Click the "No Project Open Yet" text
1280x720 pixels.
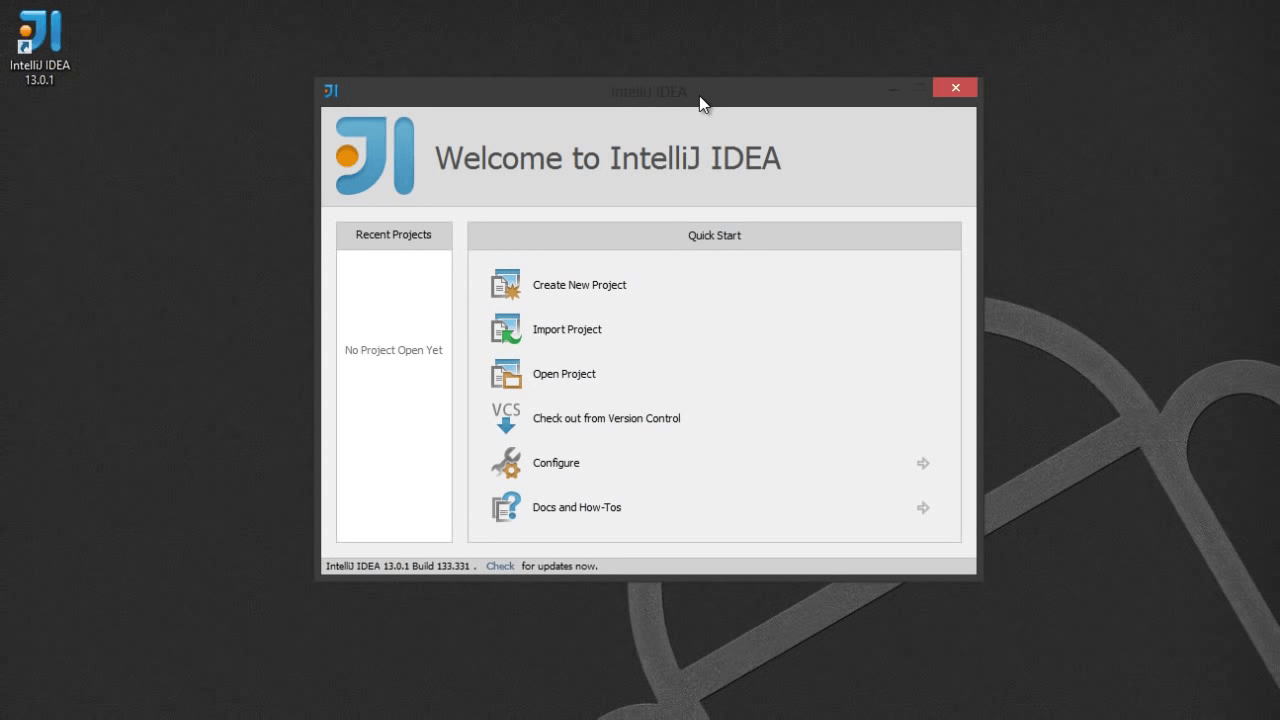pos(394,350)
